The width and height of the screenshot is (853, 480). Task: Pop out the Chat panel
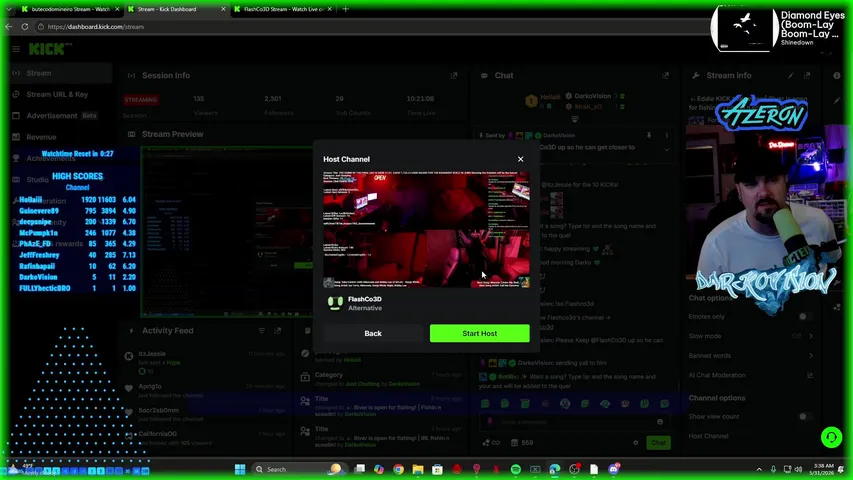[x=665, y=76]
